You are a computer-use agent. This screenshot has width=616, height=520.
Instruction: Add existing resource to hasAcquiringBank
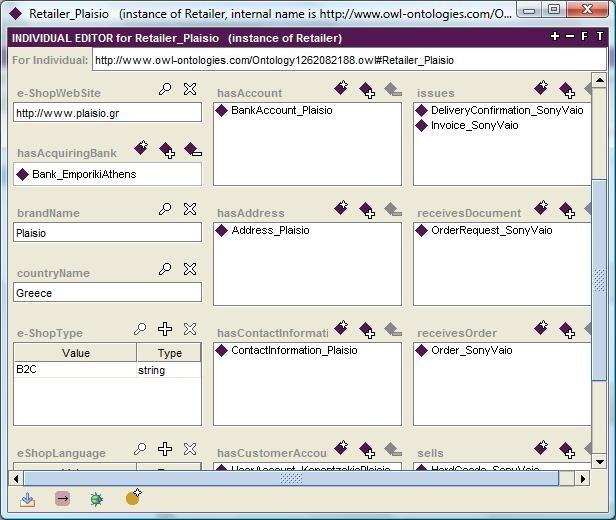click(x=167, y=150)
